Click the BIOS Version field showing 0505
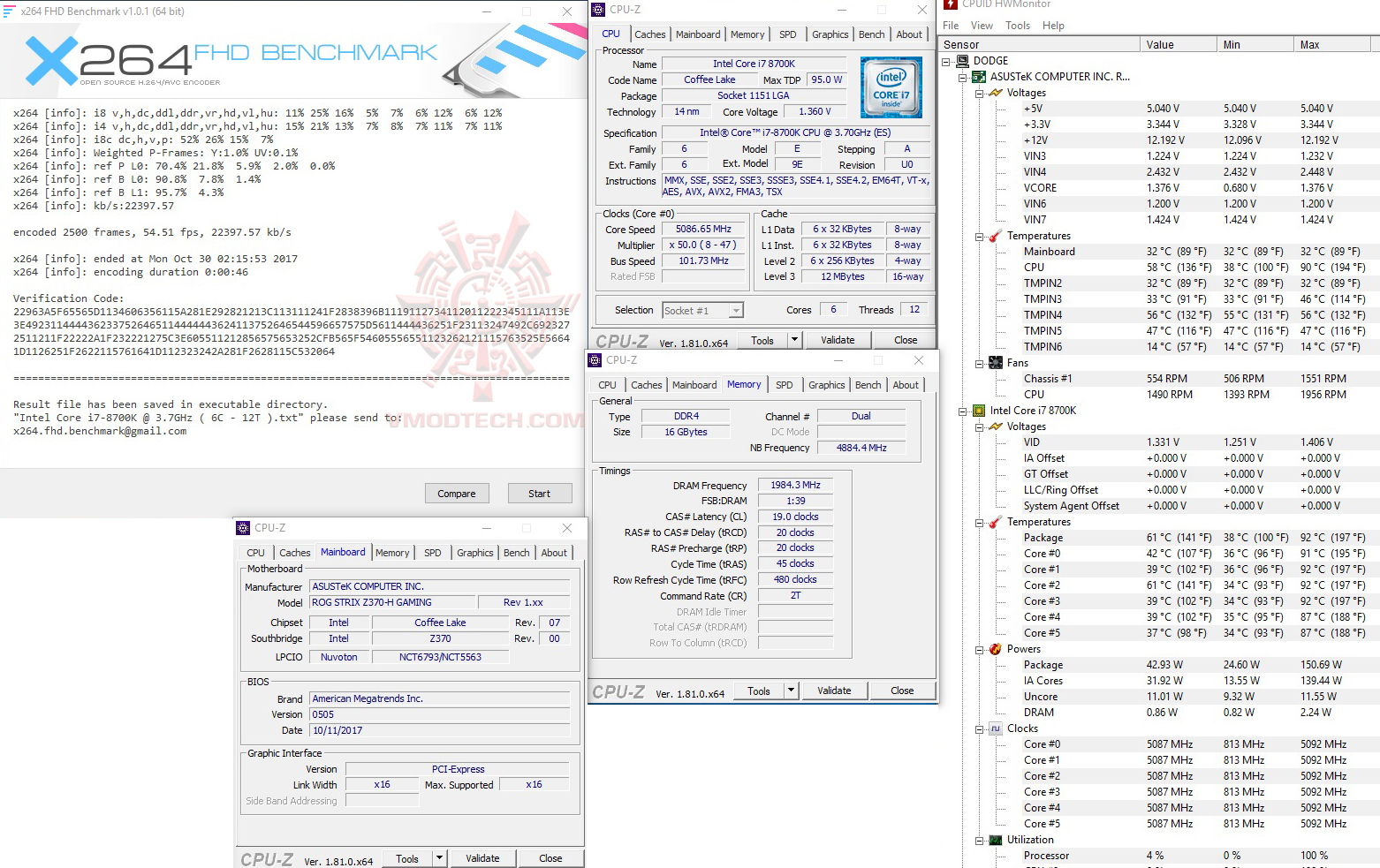The height and width of the screenshot is (868, 1380). pyautogui.click(x=439, y=713)
